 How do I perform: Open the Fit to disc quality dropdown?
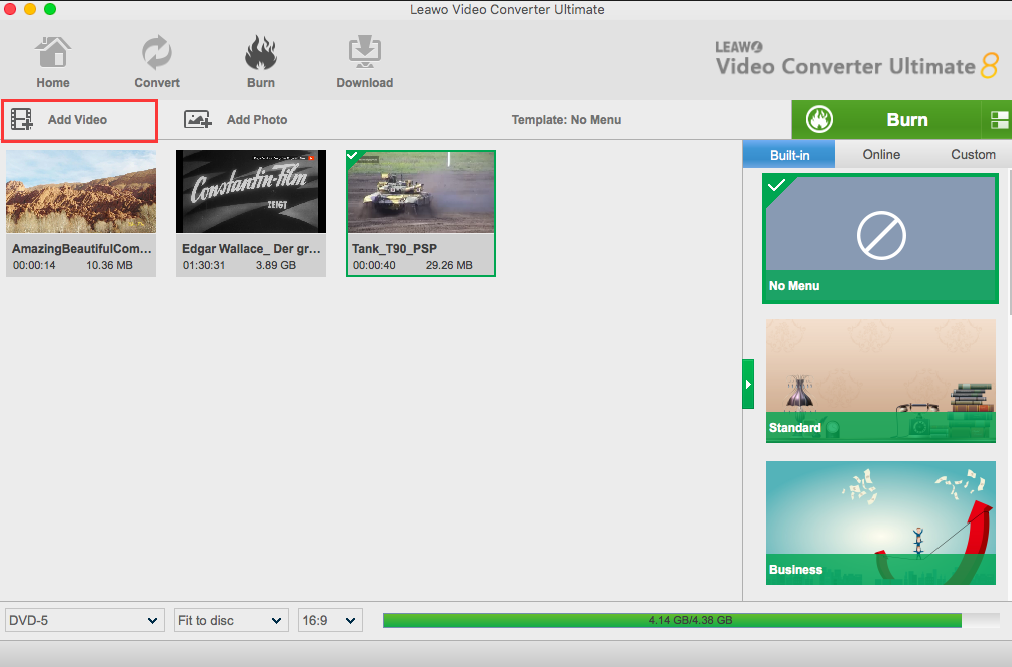point(231,621)
